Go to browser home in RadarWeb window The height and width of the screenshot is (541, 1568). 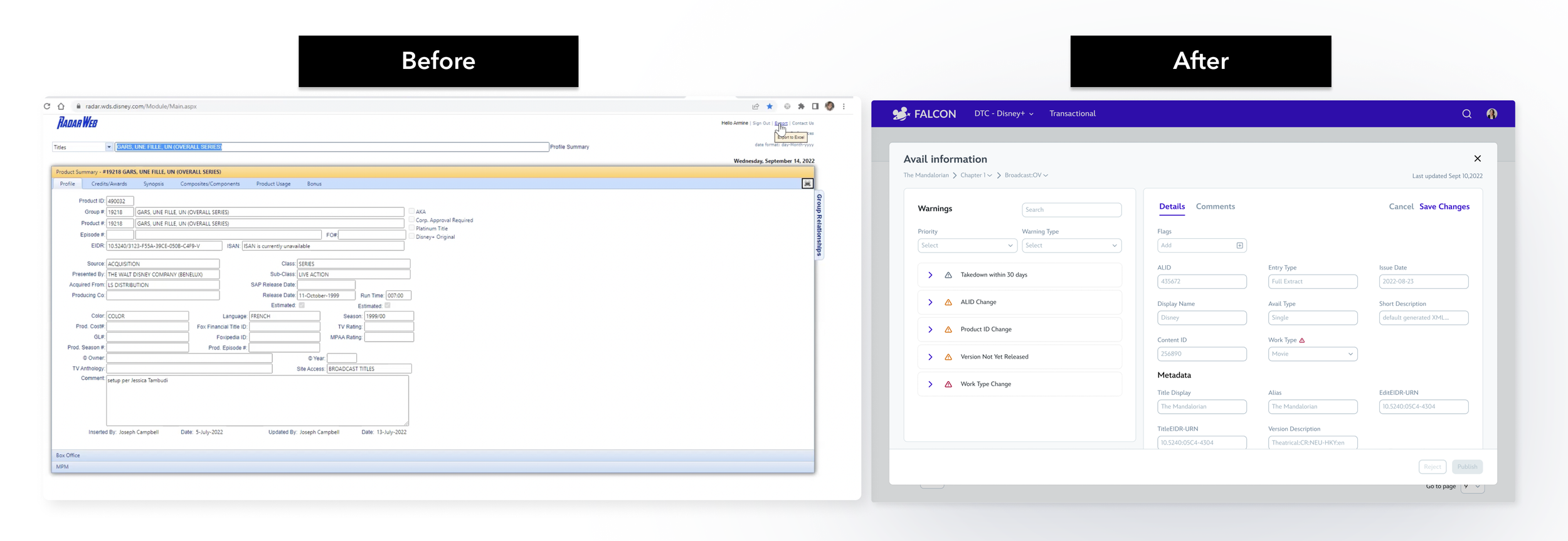(61, 107)
